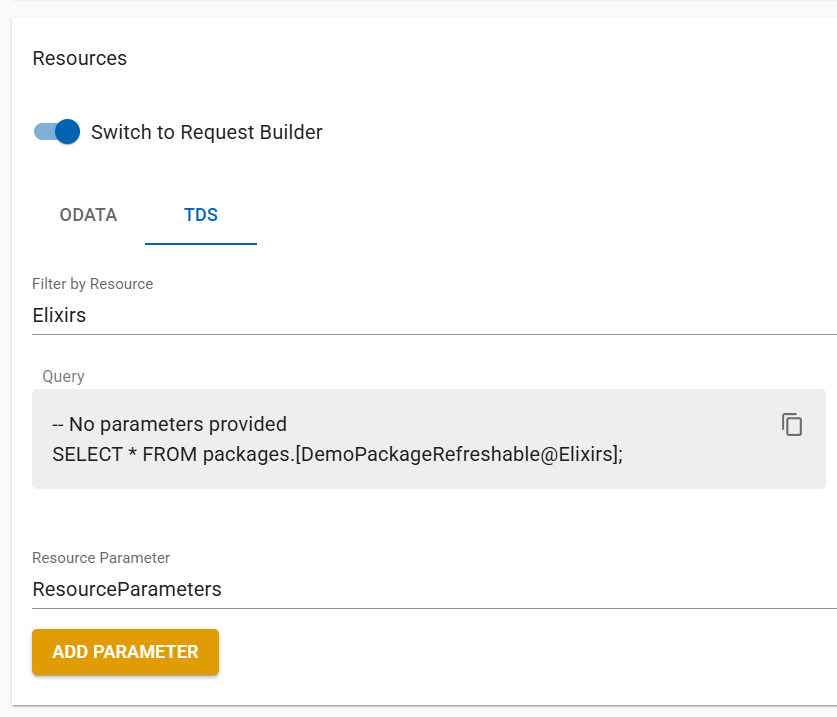Viewport: 837px width, 717px height.
Task: Click the 'No parameters provided' comment line
Action: click(x=169, y=424)
